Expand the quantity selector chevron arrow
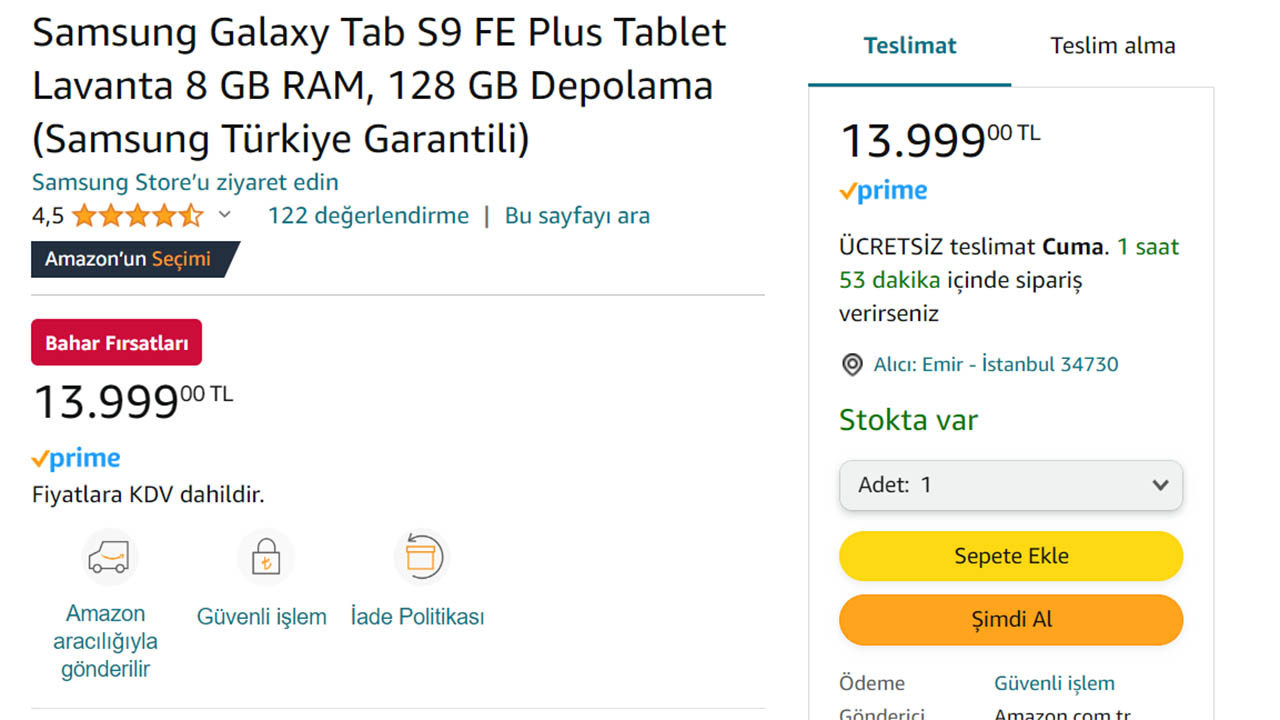This screenshot has height=720, width=1280. pos(1160,485)
